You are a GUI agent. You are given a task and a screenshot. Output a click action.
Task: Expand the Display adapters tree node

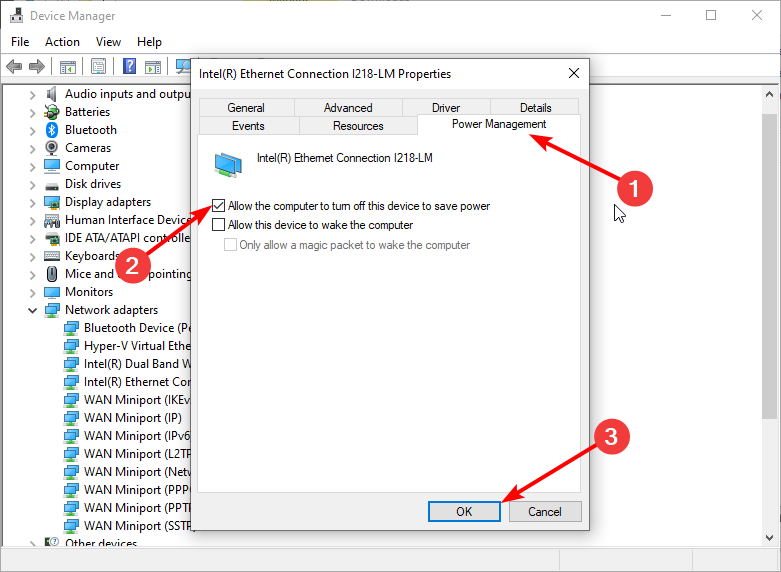tap(32, 203)
